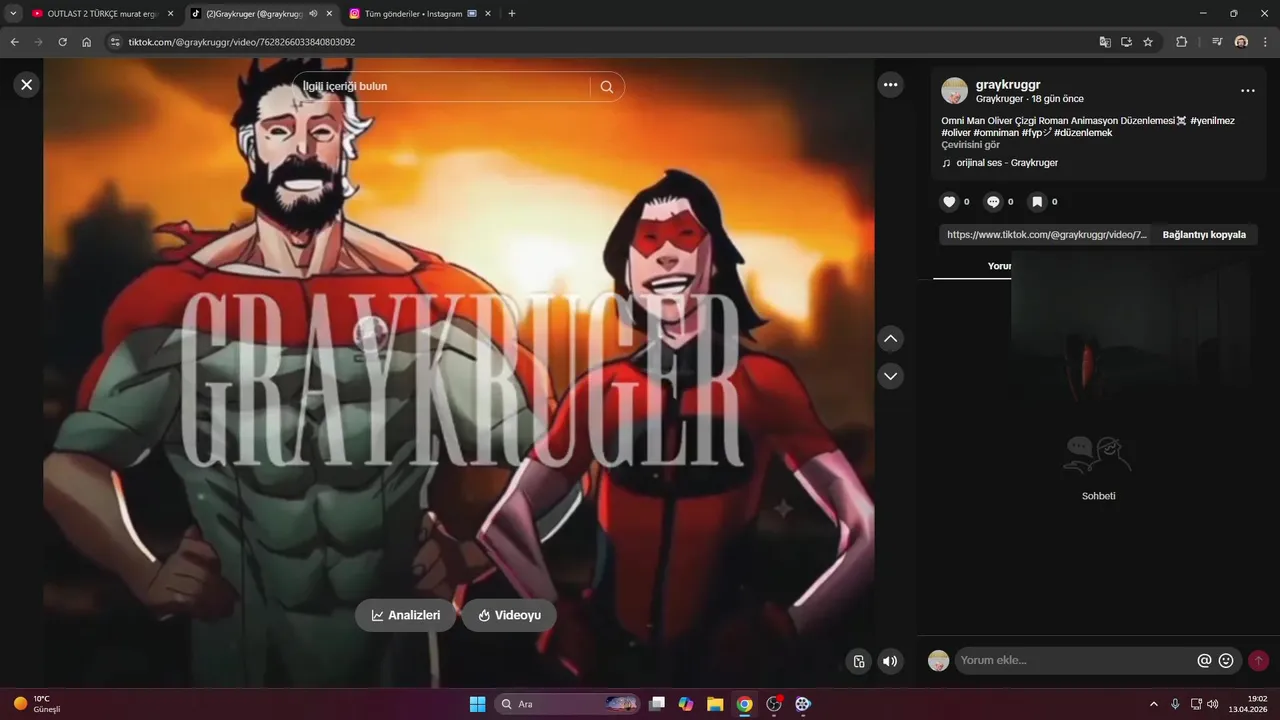The height and width of the screenshot is (720, 1280).
Task: Switch to the Yorumlar comments tab
Action: pos(1000,266)
